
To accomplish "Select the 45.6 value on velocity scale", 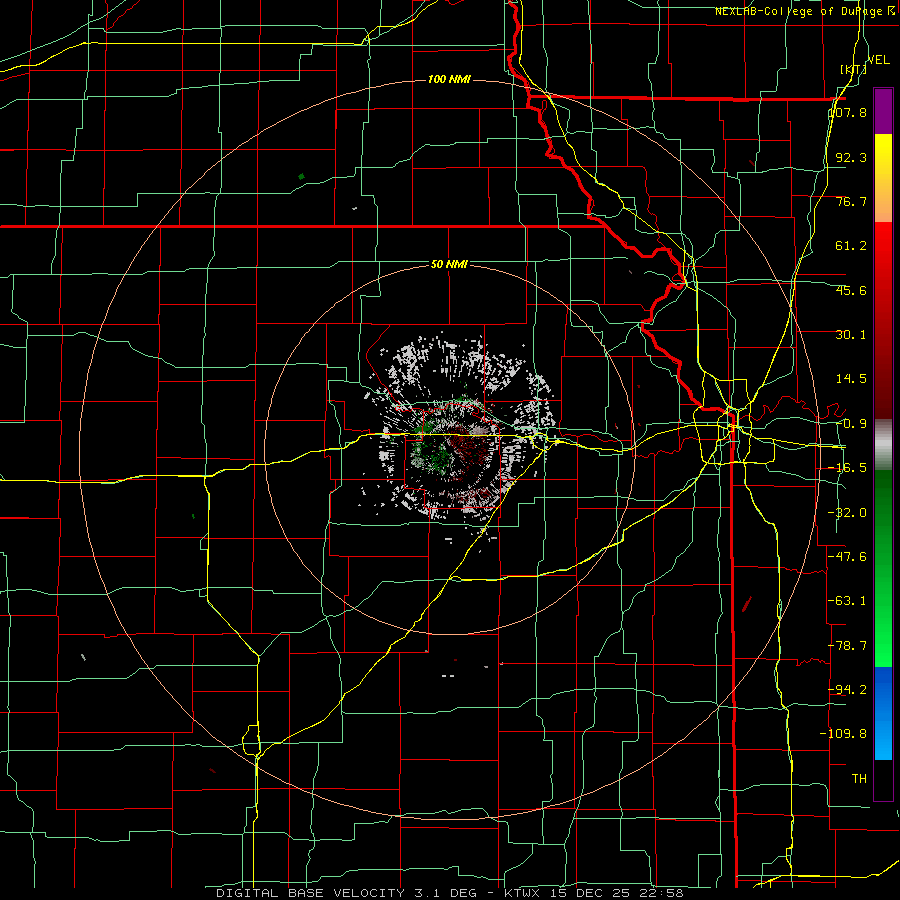I will click(851, 290).
